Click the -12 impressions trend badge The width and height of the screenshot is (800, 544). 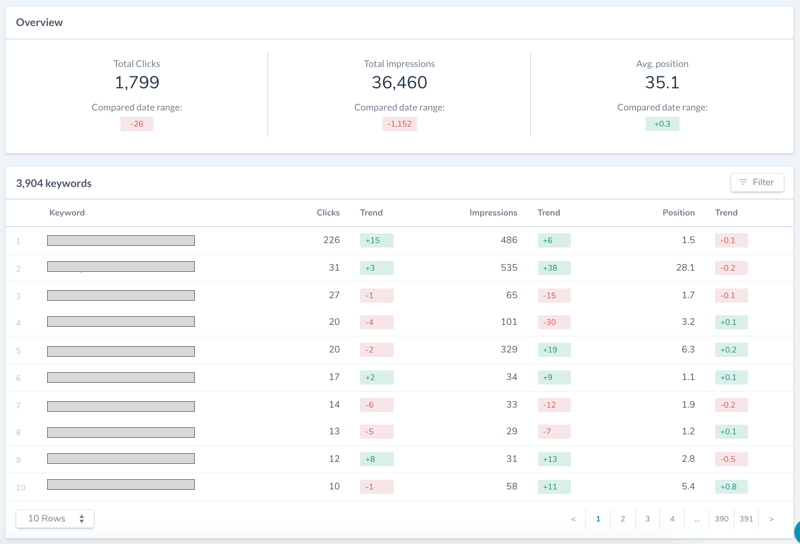[x=554, y=405]
